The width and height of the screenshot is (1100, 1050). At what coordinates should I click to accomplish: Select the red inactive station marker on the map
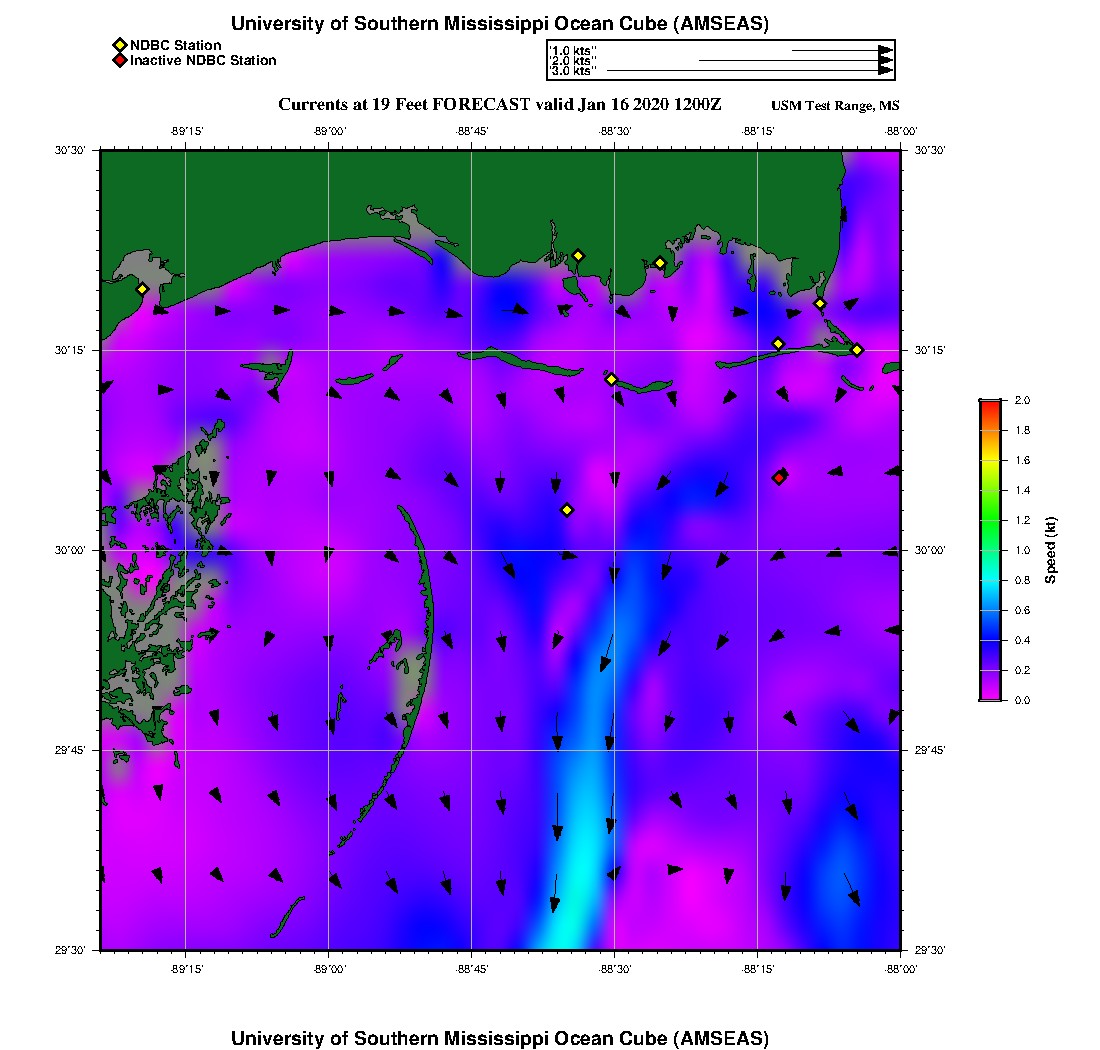(x=779, y=477)
